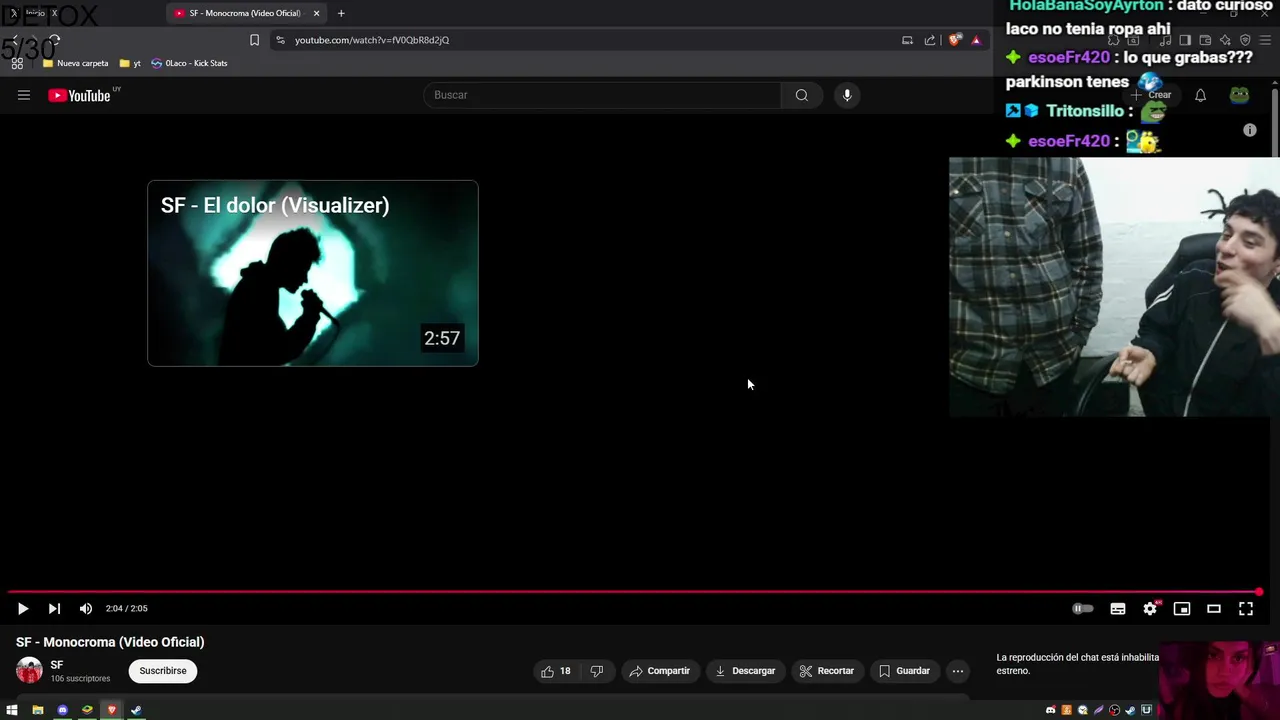Image resolution: width=1280 pixels, height=720 pixels.
Task: Show the info card icon in player
Action: [x=1249, y=130]
